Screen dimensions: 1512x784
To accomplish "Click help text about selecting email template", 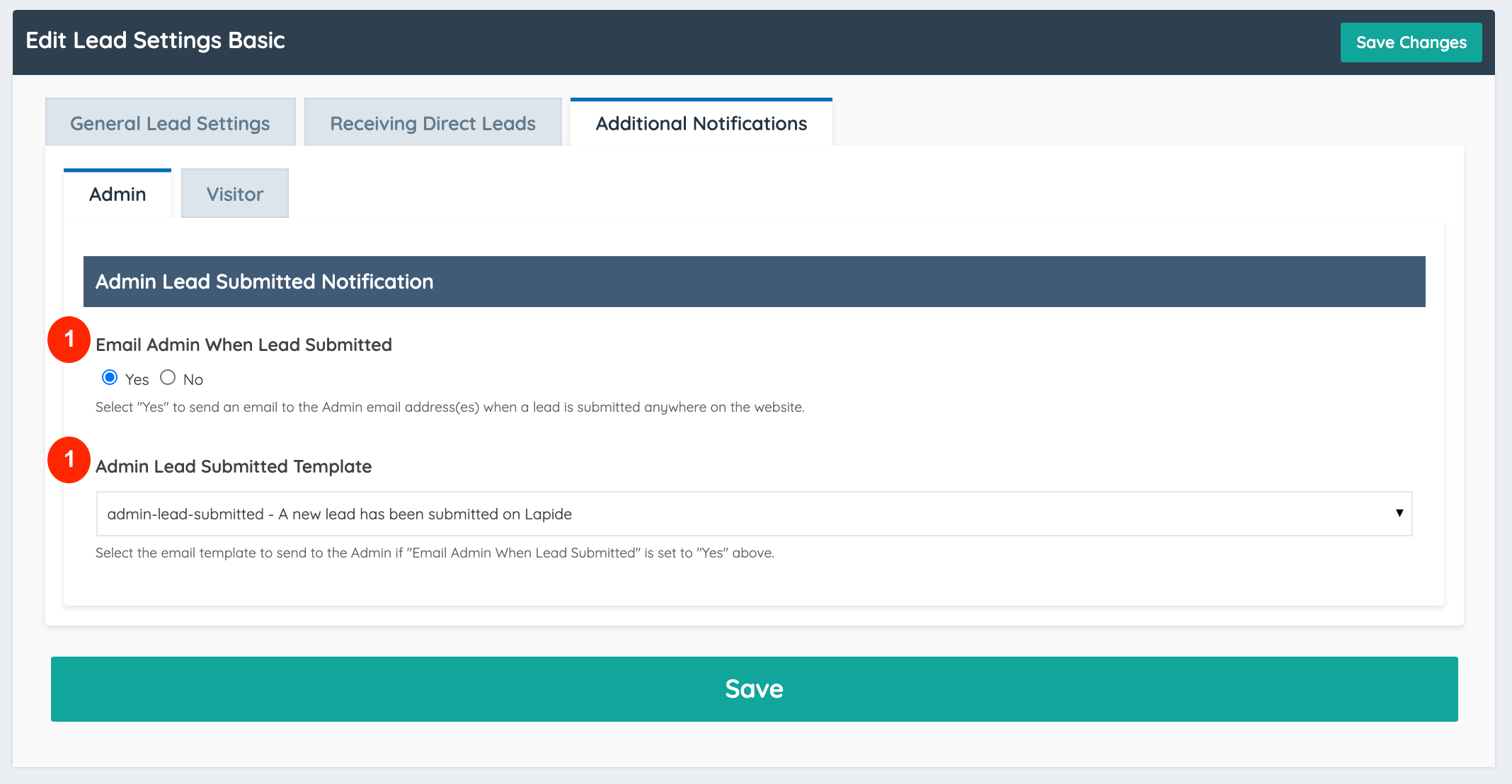I will pyautogui.click(x=435, y=553).
